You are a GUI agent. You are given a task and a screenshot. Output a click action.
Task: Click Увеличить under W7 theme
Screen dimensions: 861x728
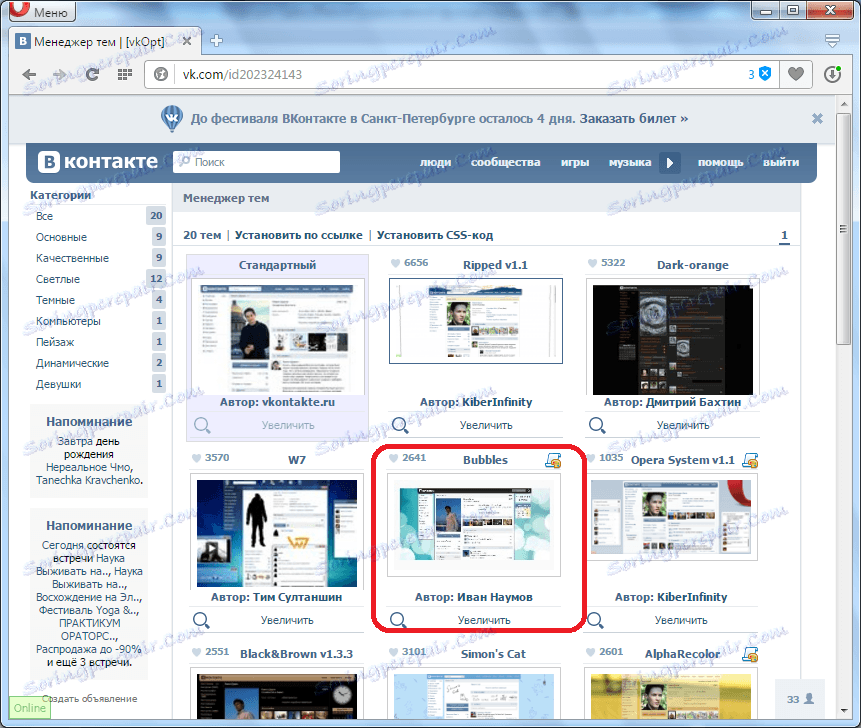287,620
